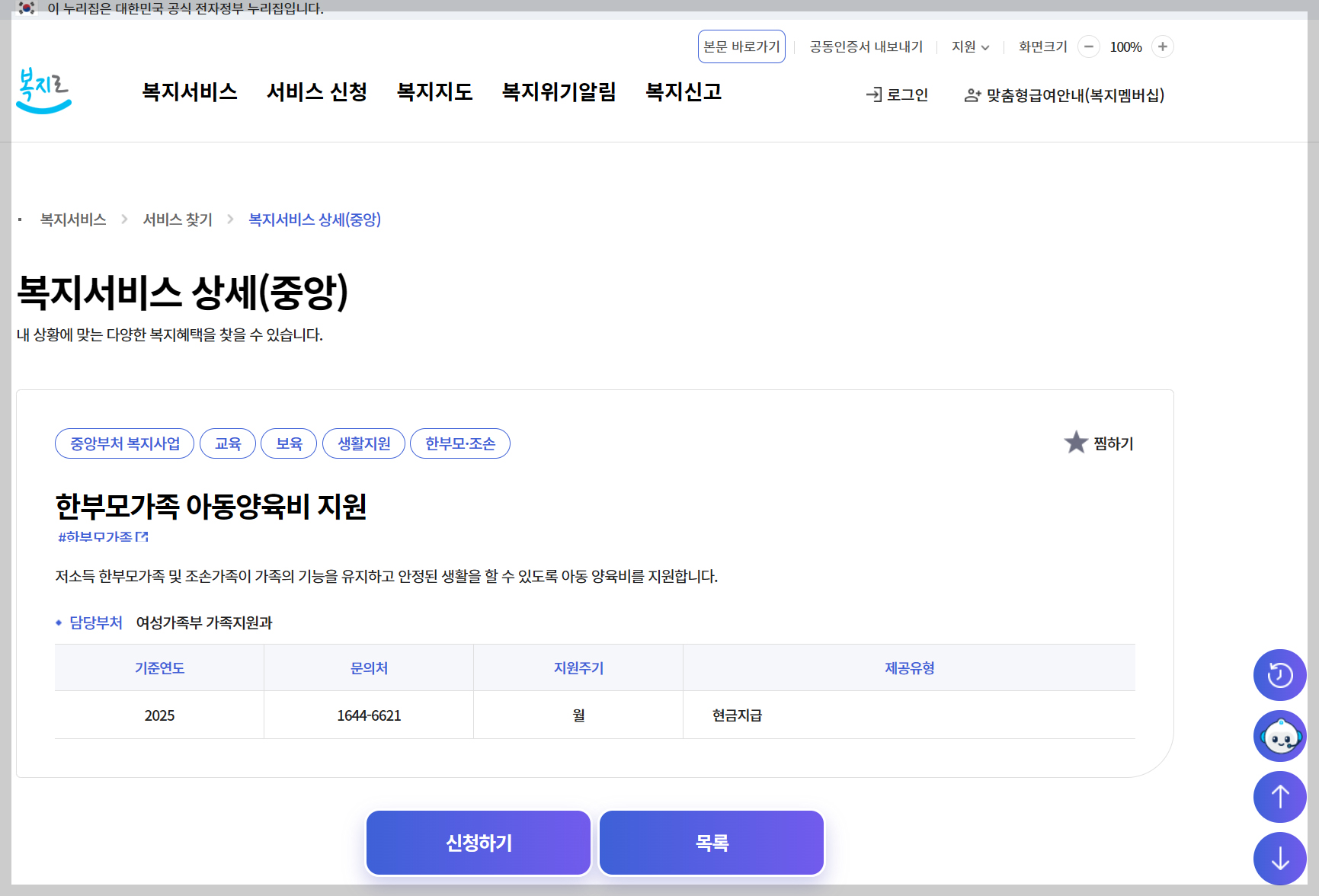Navigate to 서비스 찾기 breadcrumb
This screenshot has height=896, width=1319.
tap(178, 219)
